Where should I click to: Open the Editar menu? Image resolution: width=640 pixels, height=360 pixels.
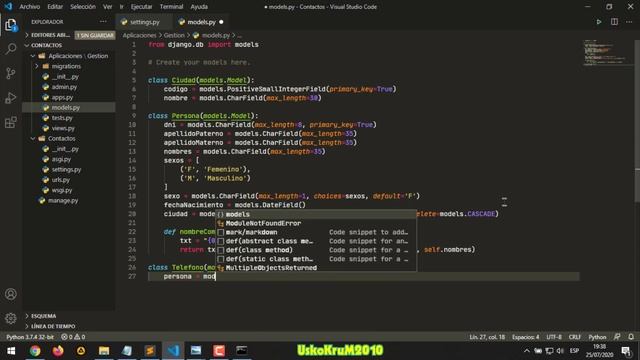tap(55, 7)
